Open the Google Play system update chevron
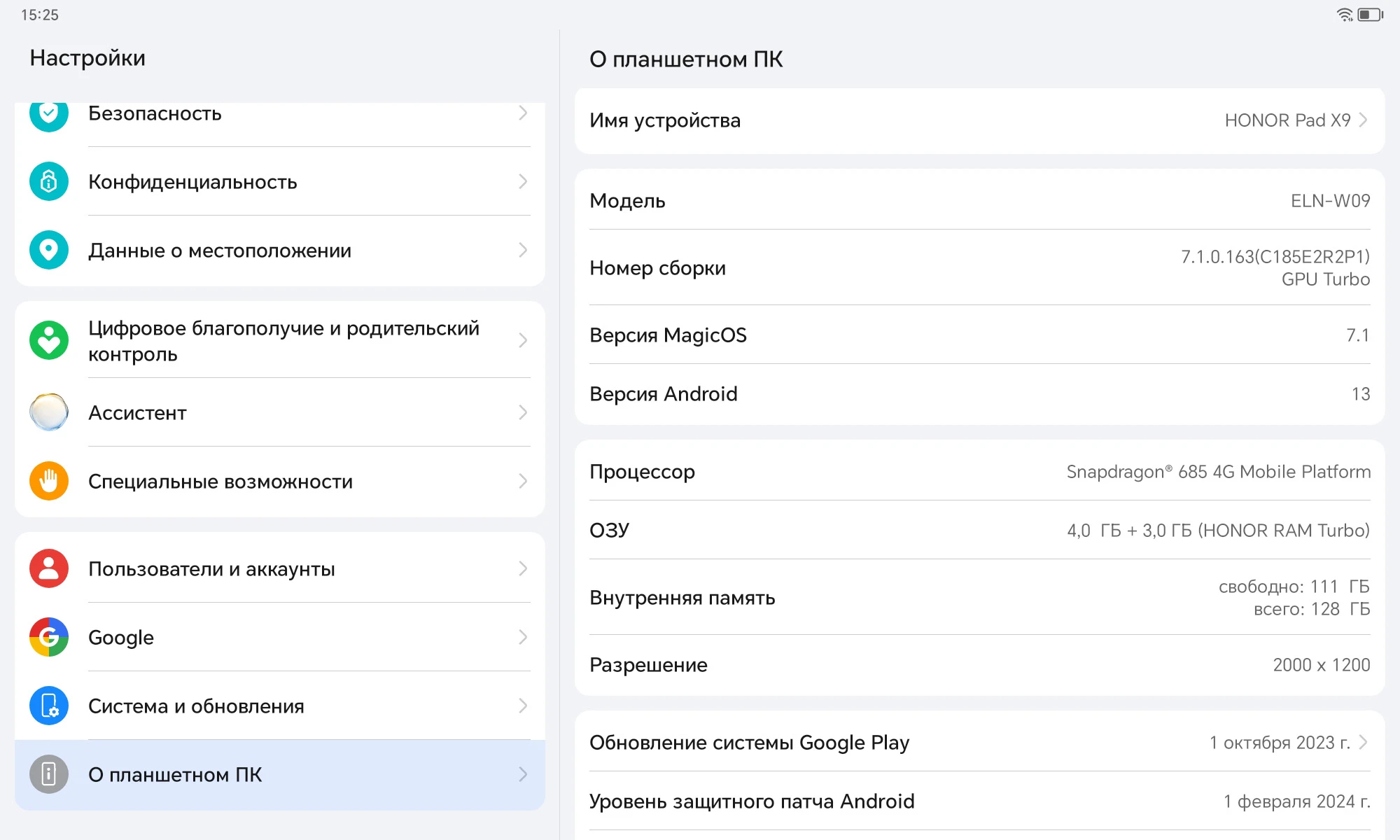The width and height of the screenshot is (1400, 840). (1363, 742)
